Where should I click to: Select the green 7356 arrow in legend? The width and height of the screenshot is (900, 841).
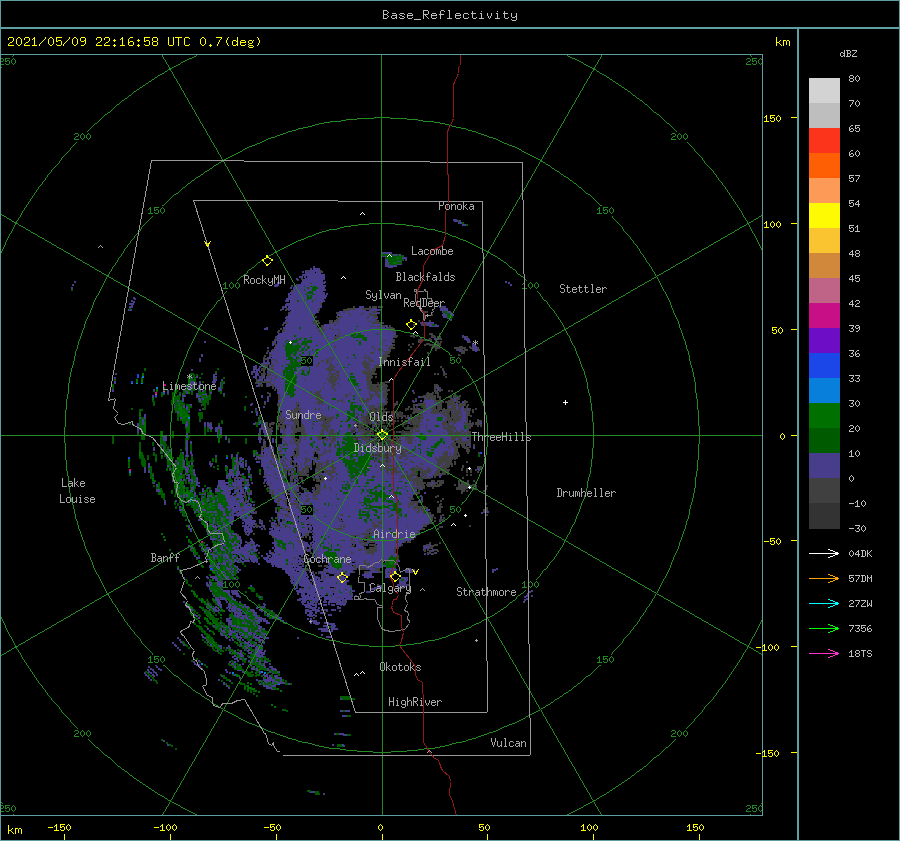tap(824, 629)
